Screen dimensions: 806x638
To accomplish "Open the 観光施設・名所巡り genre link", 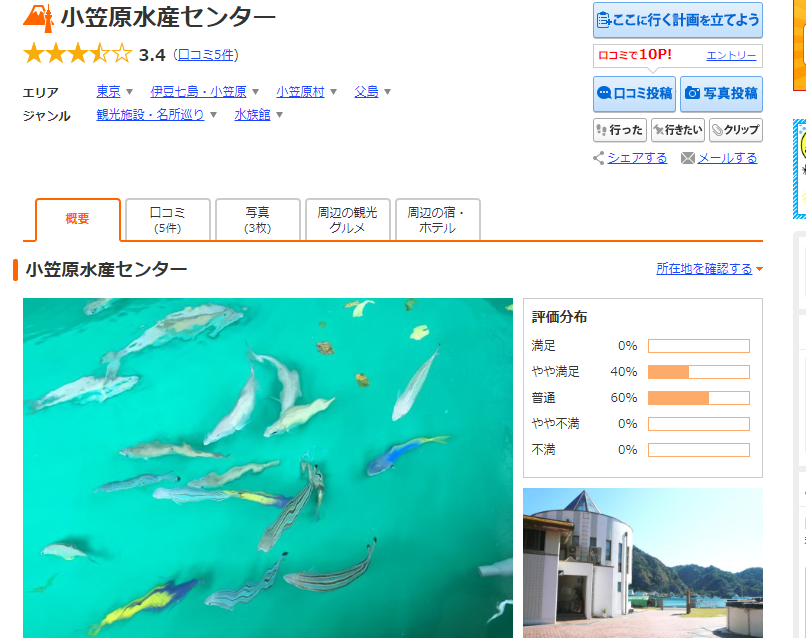I will [x=150, y=115].
